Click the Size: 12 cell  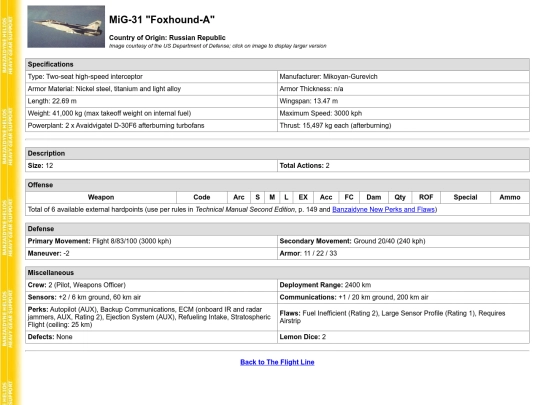(151, 166)
